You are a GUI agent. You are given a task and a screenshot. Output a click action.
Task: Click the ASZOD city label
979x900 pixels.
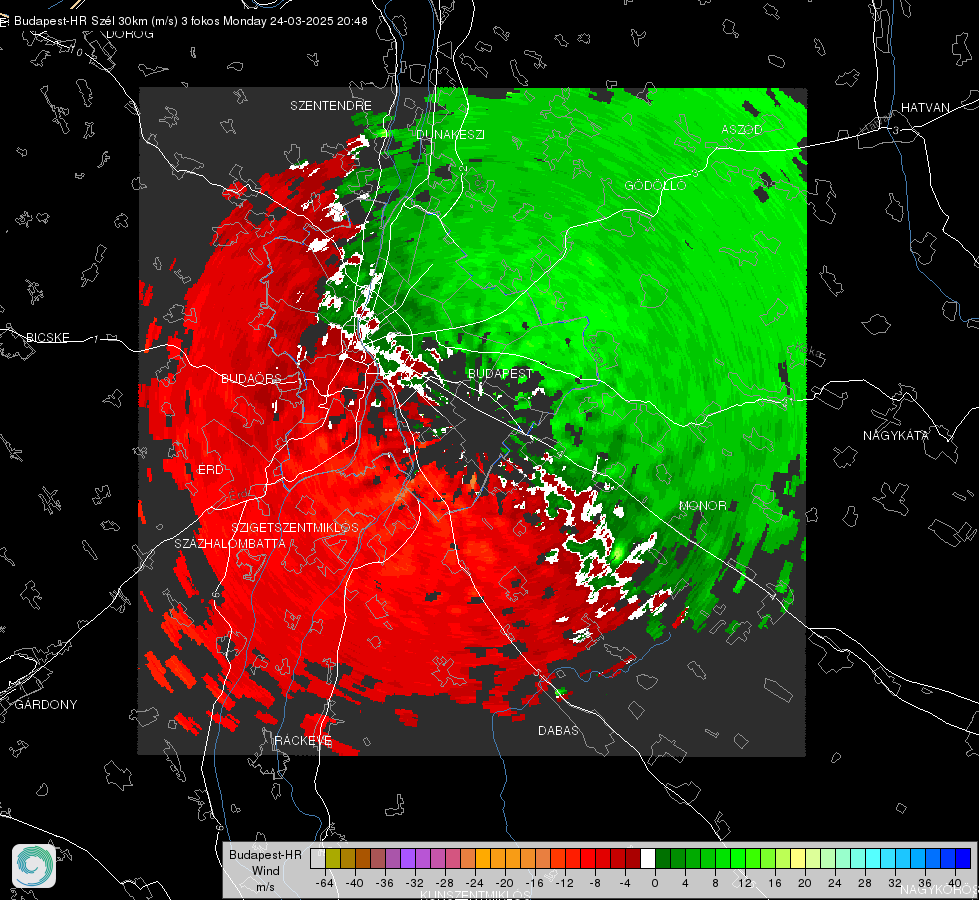[x=742, y=129]
